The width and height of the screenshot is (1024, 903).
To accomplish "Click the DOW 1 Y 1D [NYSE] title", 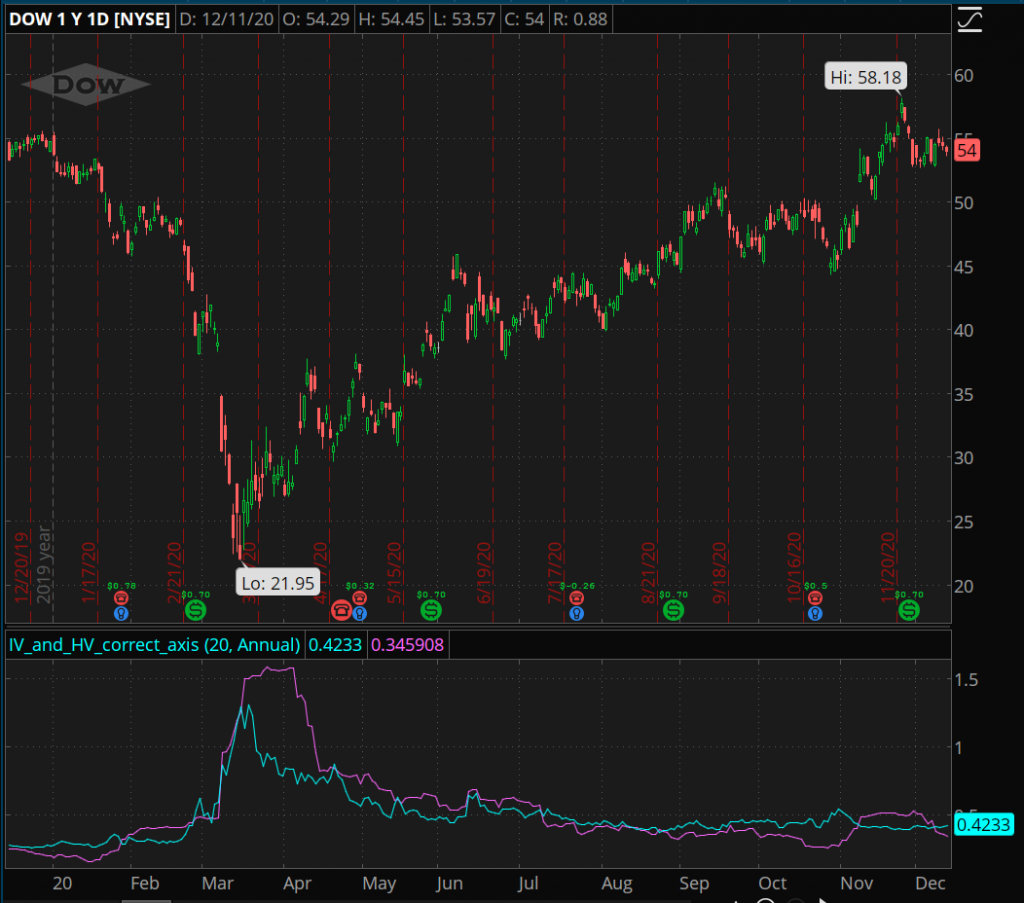I will click(x=89, y=19).
